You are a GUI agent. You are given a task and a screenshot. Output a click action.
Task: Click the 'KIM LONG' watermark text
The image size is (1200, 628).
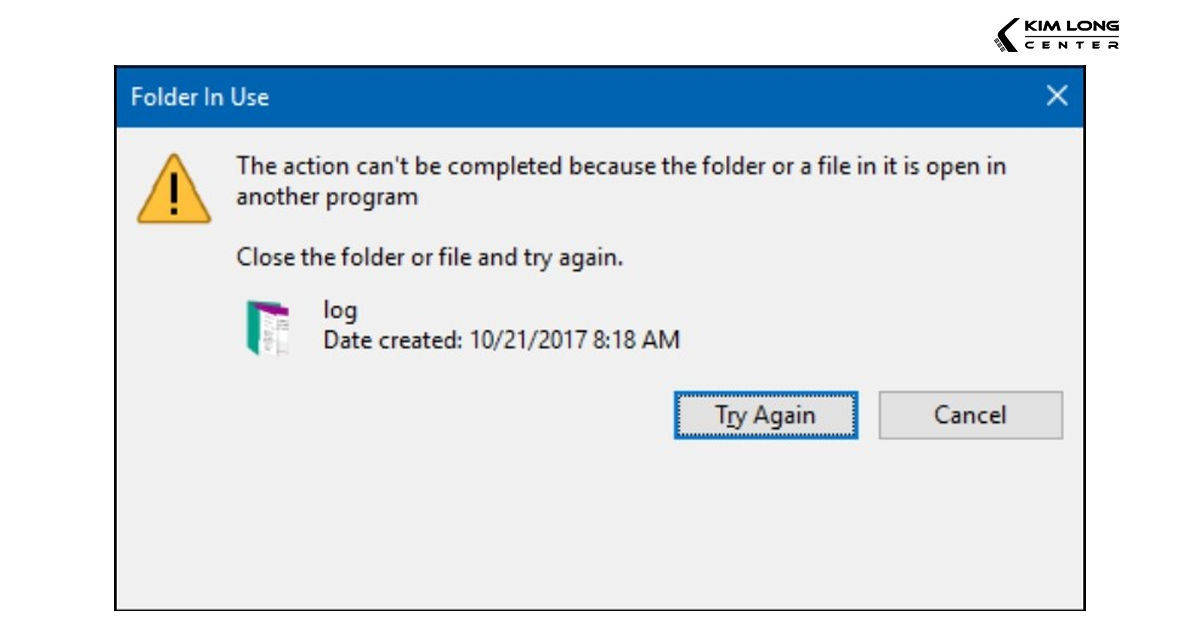1071,27
